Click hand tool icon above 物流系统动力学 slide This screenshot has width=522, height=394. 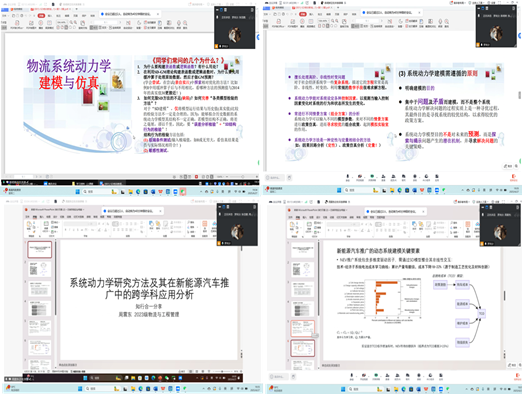[x=82, y=23]
